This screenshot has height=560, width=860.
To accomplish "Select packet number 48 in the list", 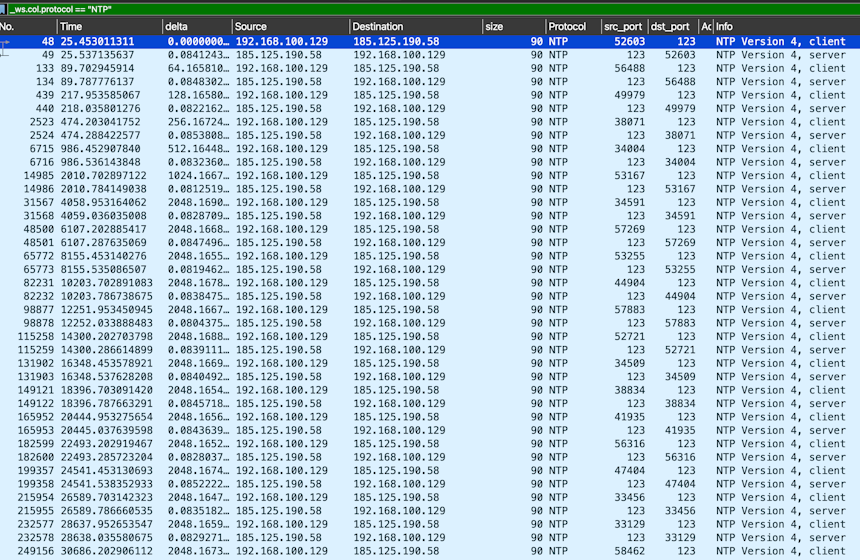I will (x=430, y=41).
